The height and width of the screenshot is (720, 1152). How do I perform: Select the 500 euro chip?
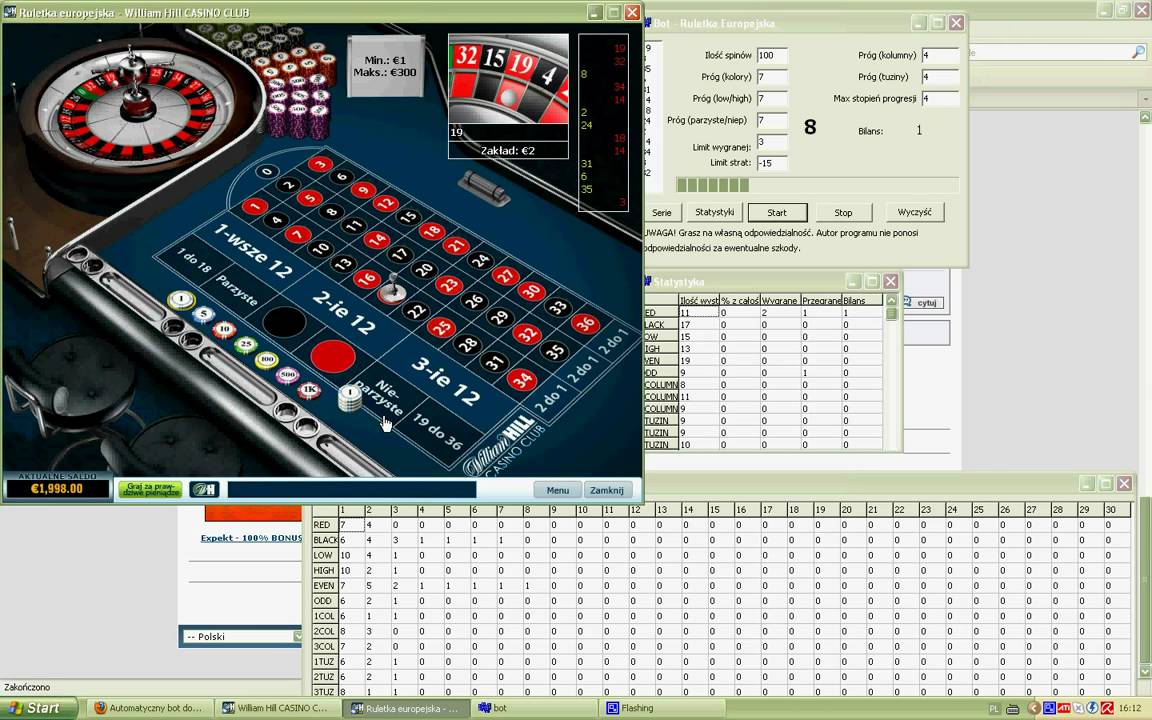[287, 375]
